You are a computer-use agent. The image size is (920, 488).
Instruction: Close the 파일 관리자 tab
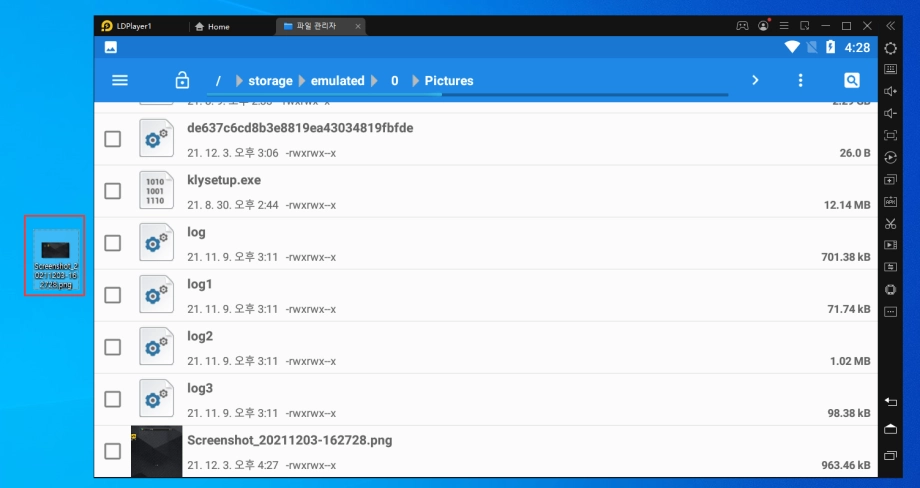pyautogui.click(x=358, y=26)
